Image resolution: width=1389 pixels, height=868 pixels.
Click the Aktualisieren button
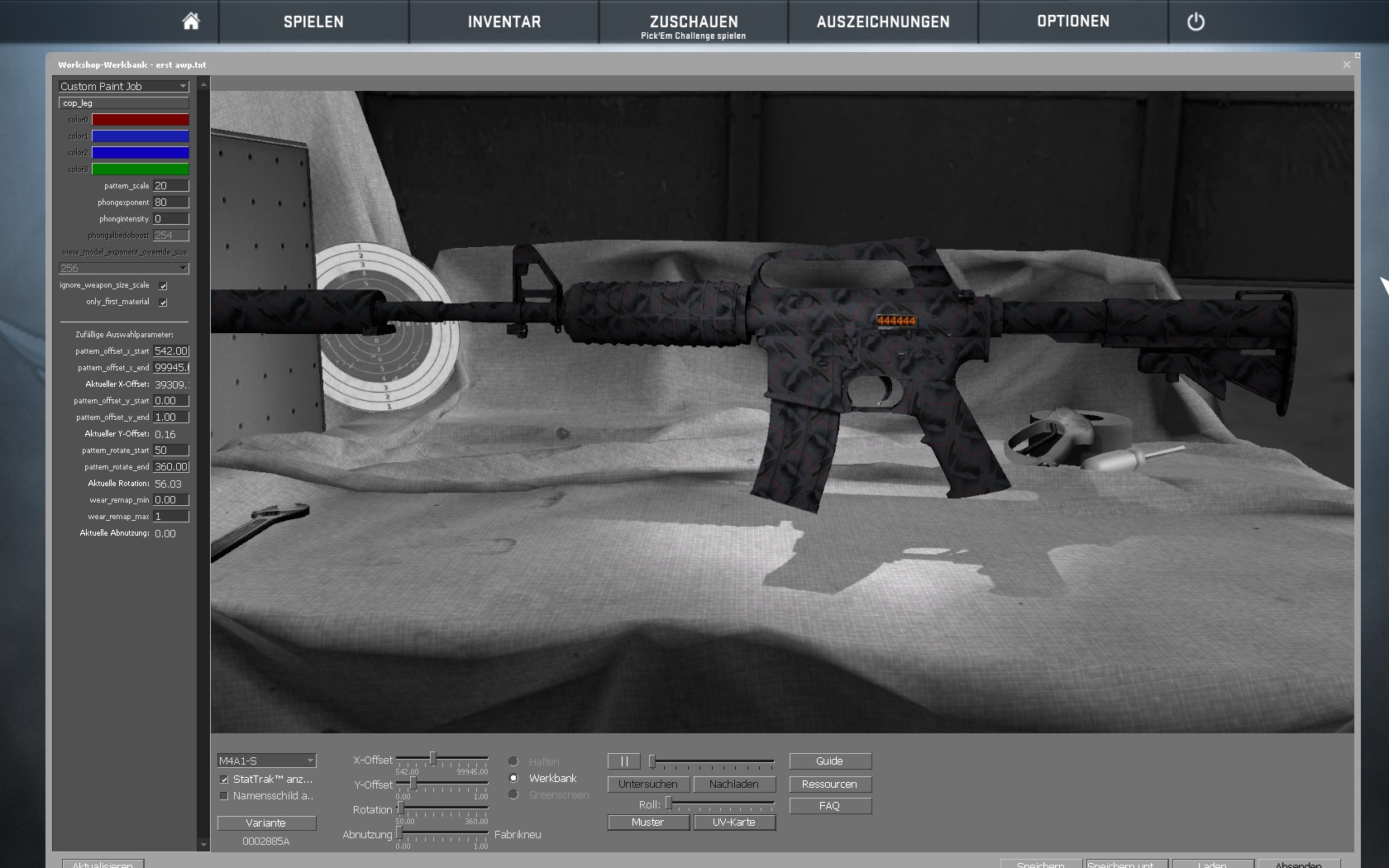pyautogui.click(x=103, y=864)
